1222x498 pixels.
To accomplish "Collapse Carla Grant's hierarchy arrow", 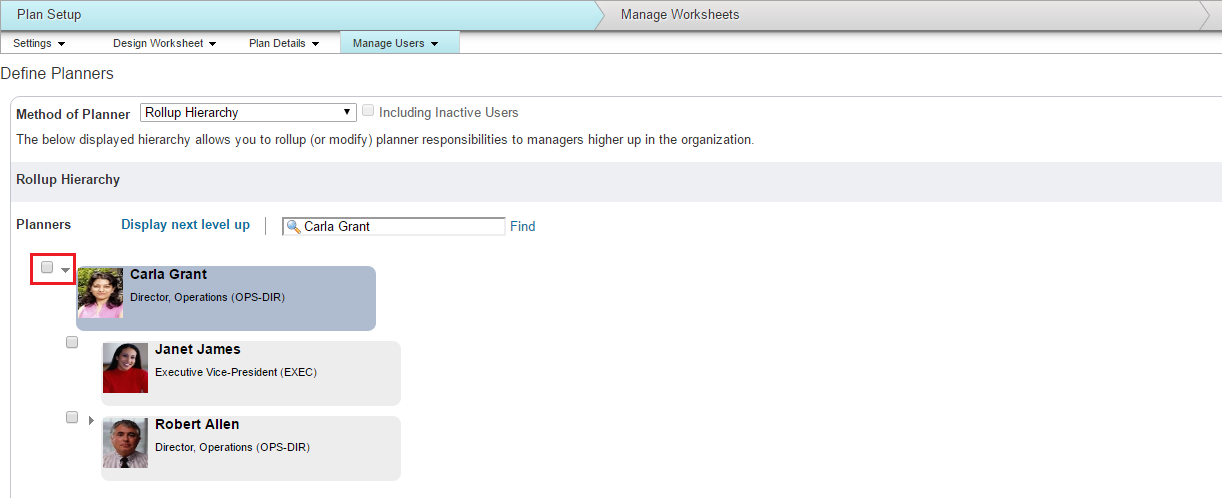I will coord(65,270).
